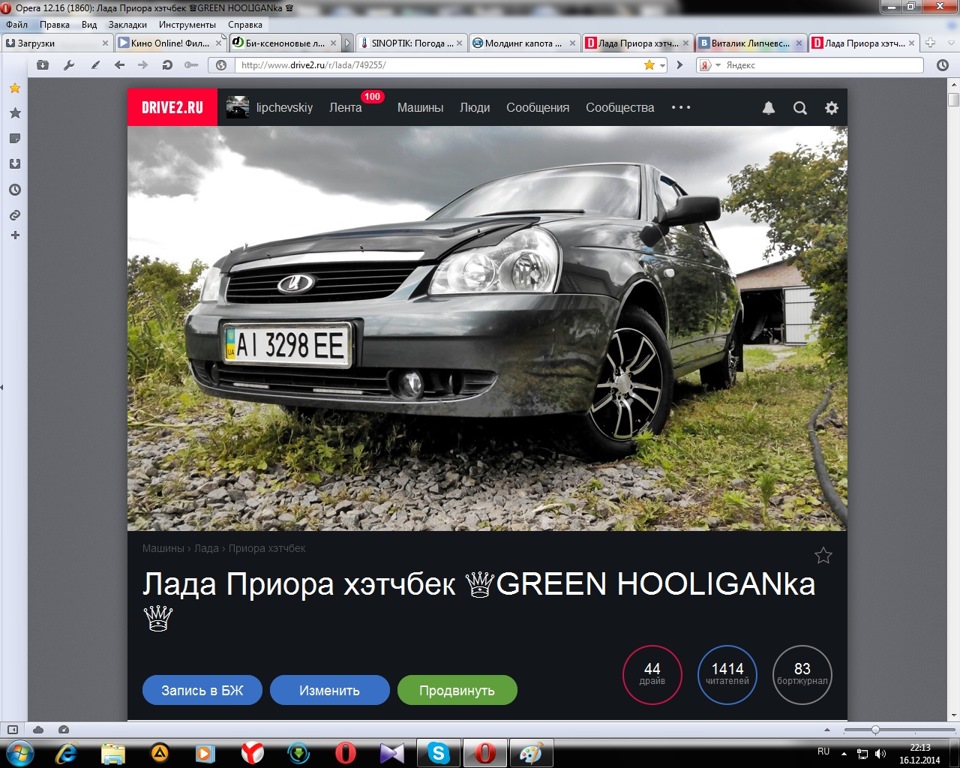Click the 1414 читателей circle
The image size is (960, 768).
[x=727, y=674]
